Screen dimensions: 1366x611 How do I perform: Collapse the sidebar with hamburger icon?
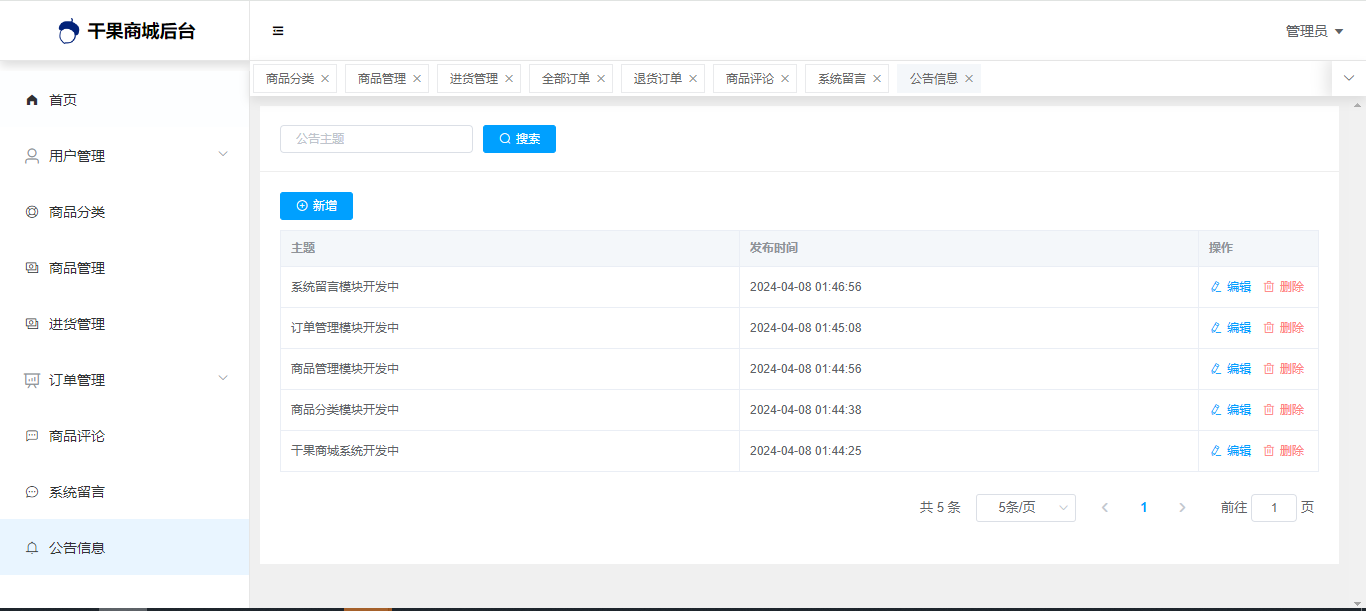pos(278,31)
